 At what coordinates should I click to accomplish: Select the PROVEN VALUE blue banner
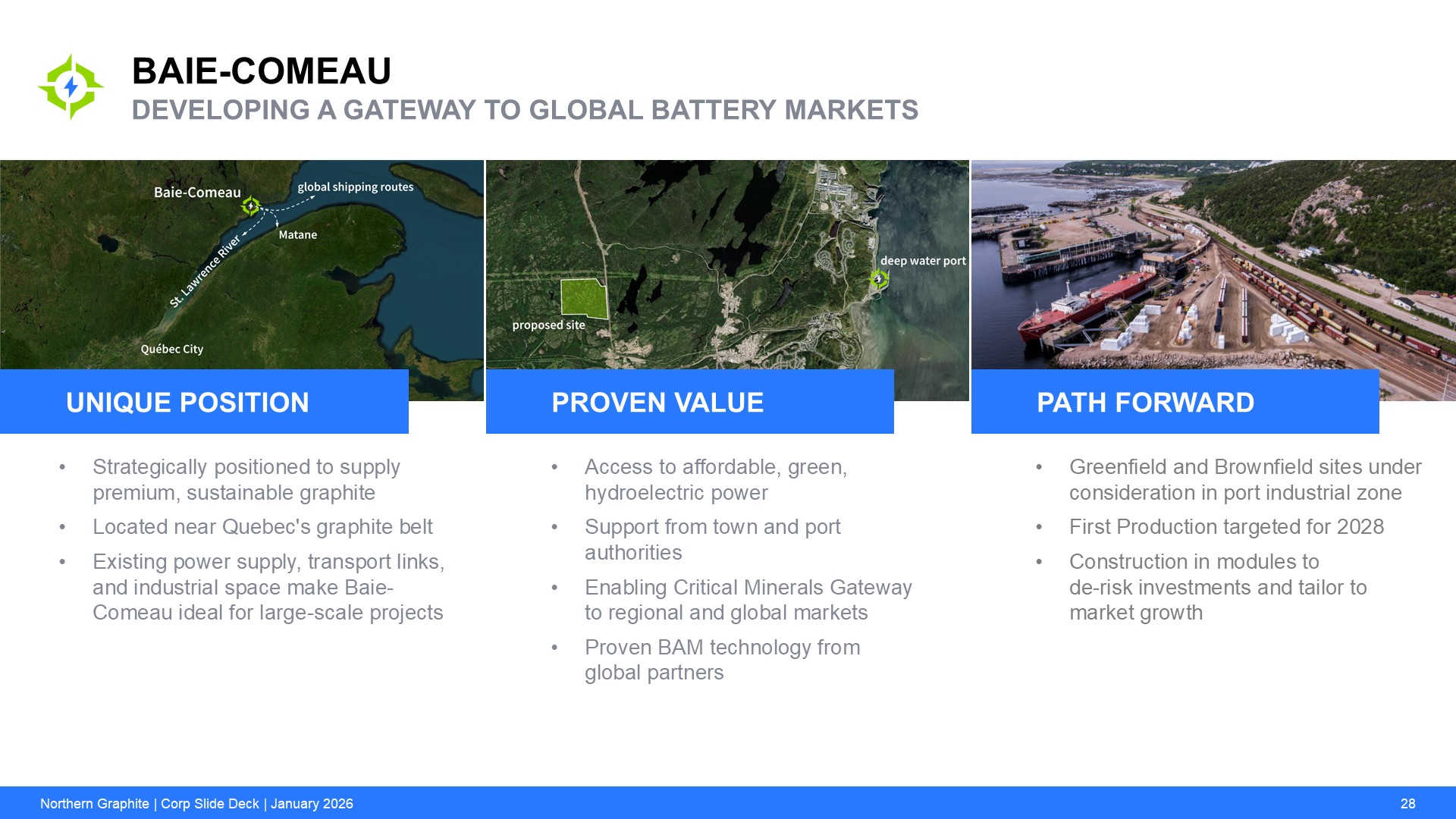click(x=689, y=402)
